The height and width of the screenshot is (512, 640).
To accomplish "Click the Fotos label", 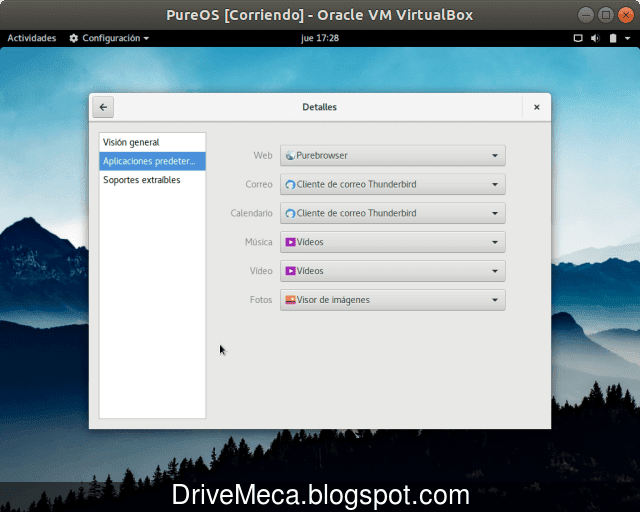I will 261,300.
